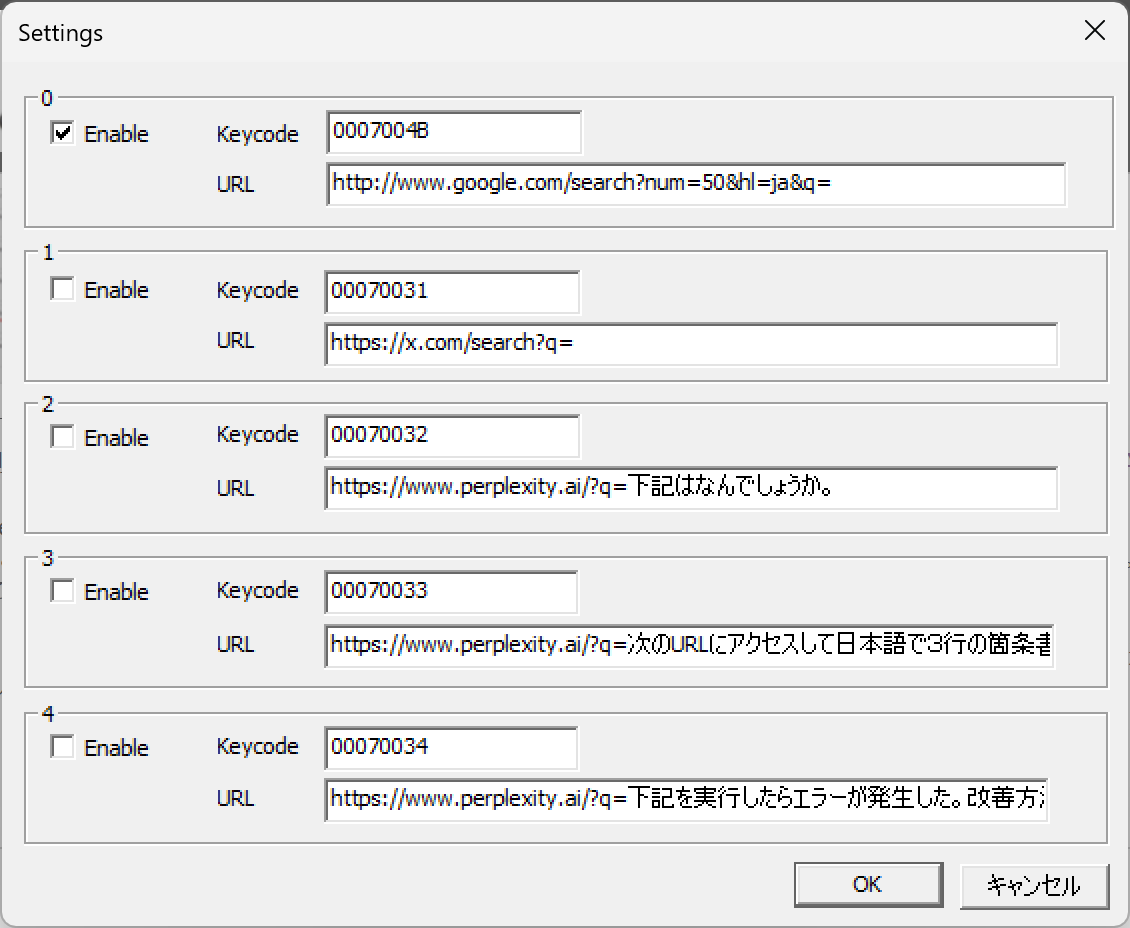Click the Keycode field containing 00070031
Image resolution: width=1130 pixels, height=928 pixels.
(x=452, y=291)
